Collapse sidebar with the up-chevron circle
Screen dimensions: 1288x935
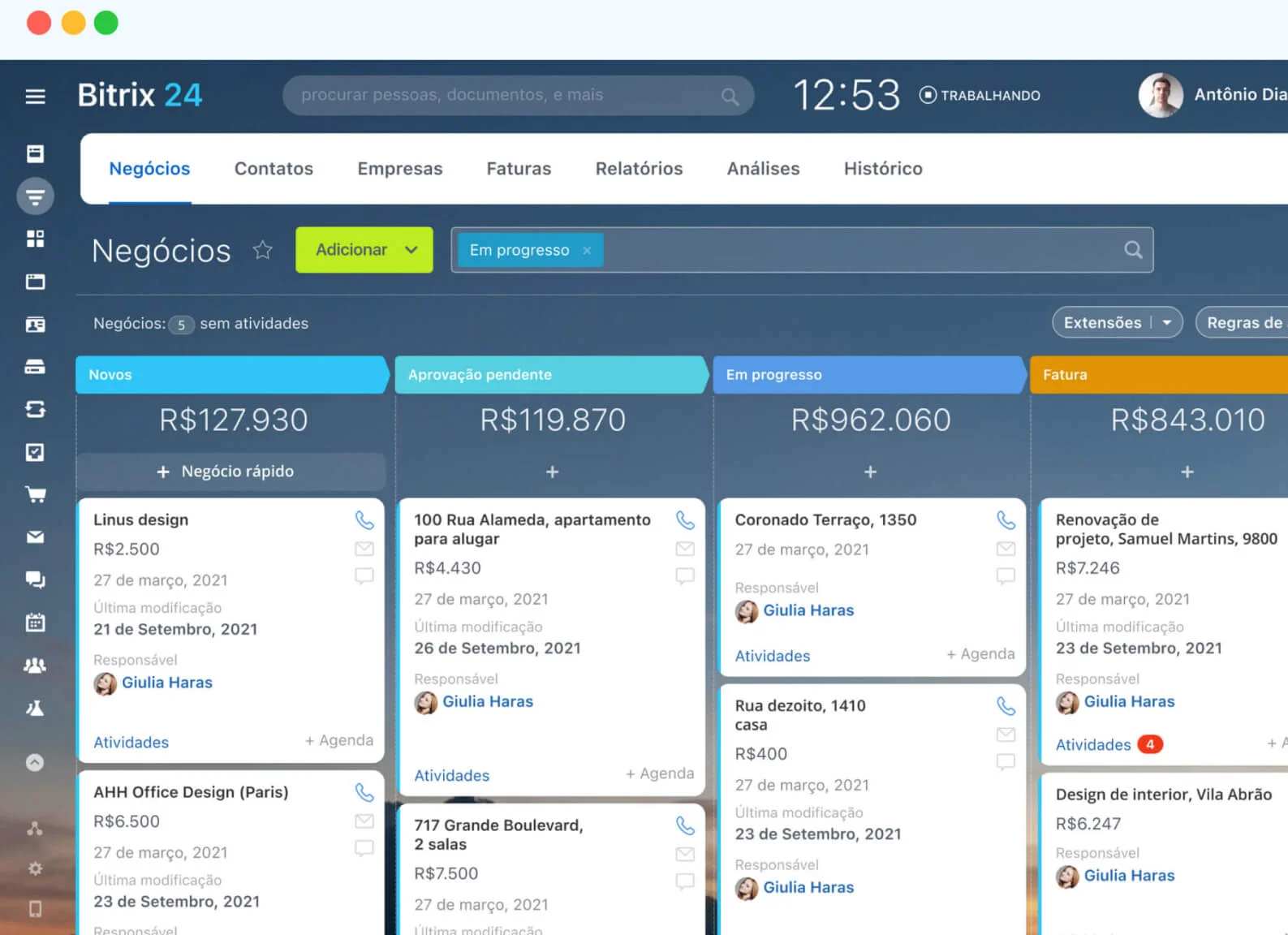tap(35, 762)
